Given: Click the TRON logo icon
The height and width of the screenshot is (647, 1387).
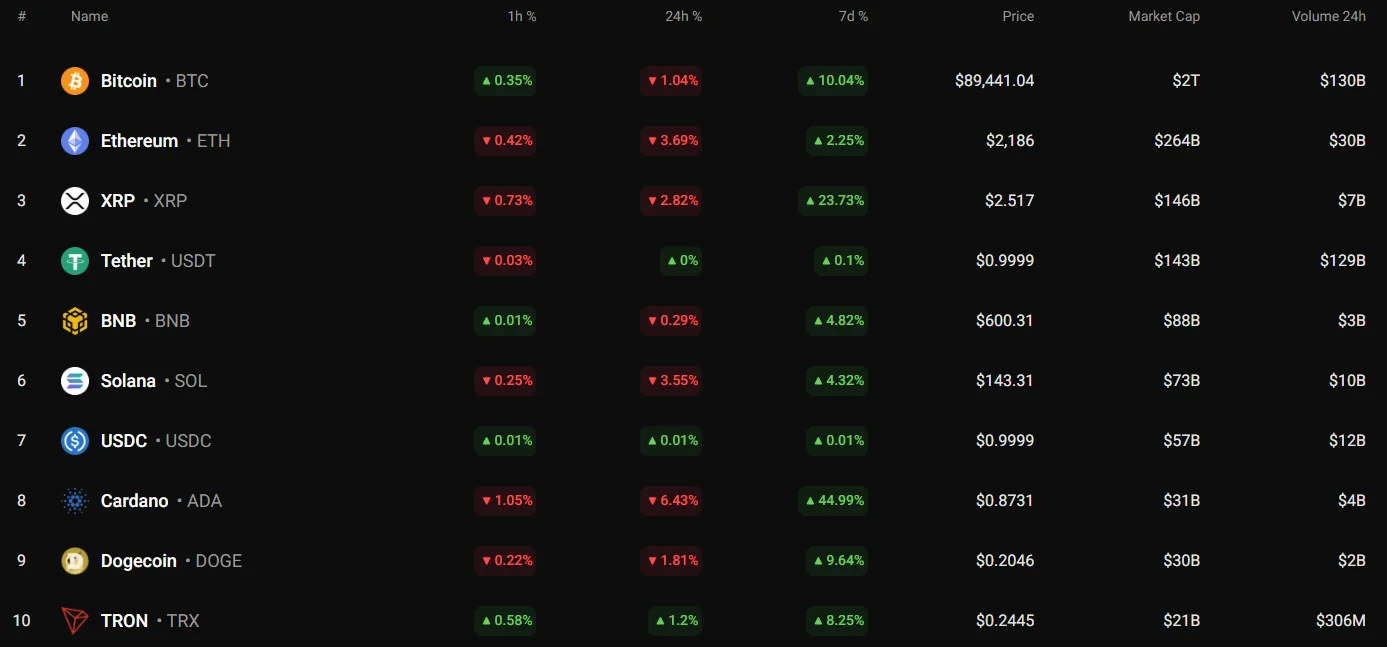Looking at the screenshot, I should pyautogui.click(x=75, y=621).
